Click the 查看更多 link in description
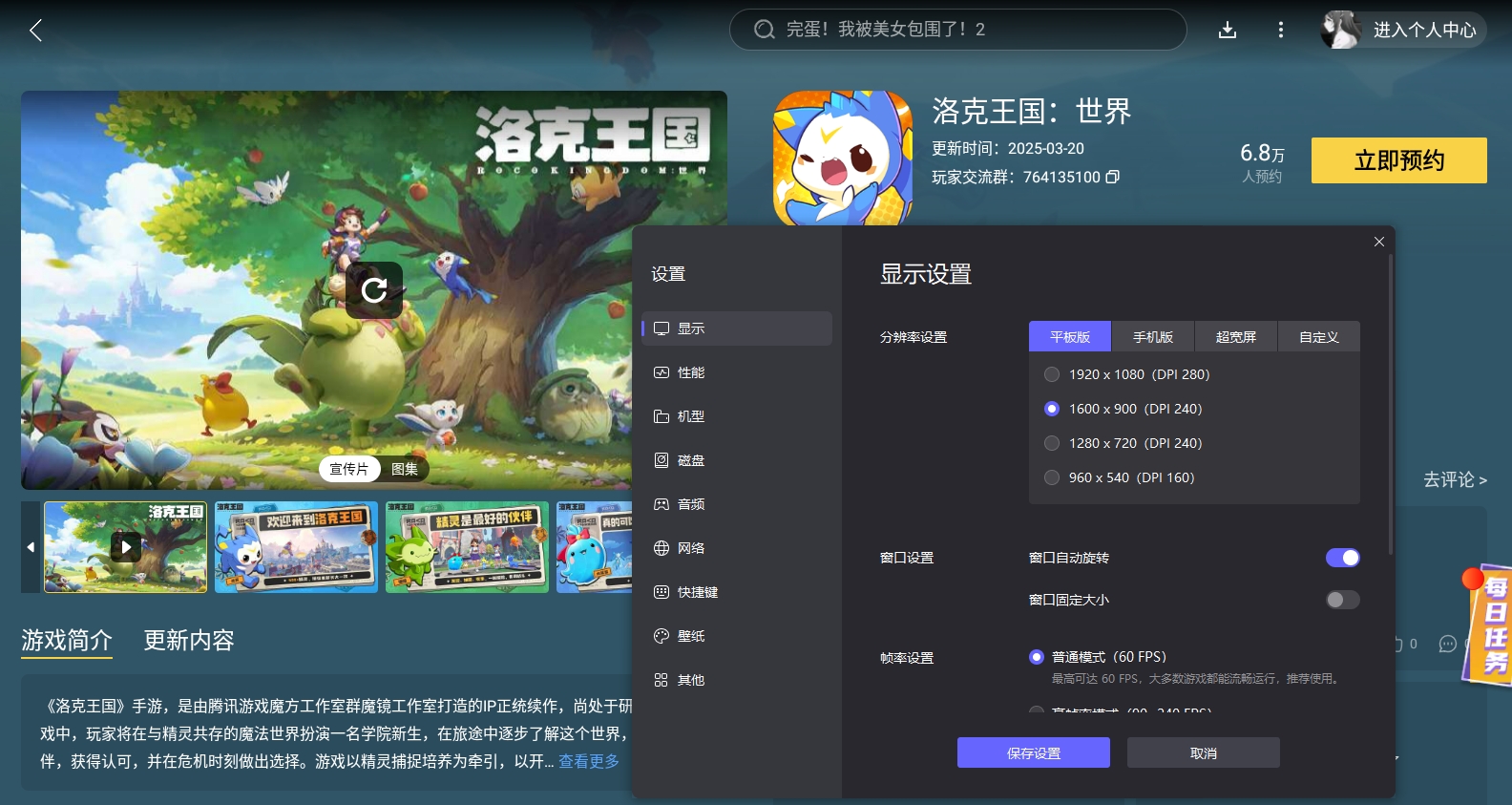The width and height of the screenshot is (1512, 805). pos(589,761)
